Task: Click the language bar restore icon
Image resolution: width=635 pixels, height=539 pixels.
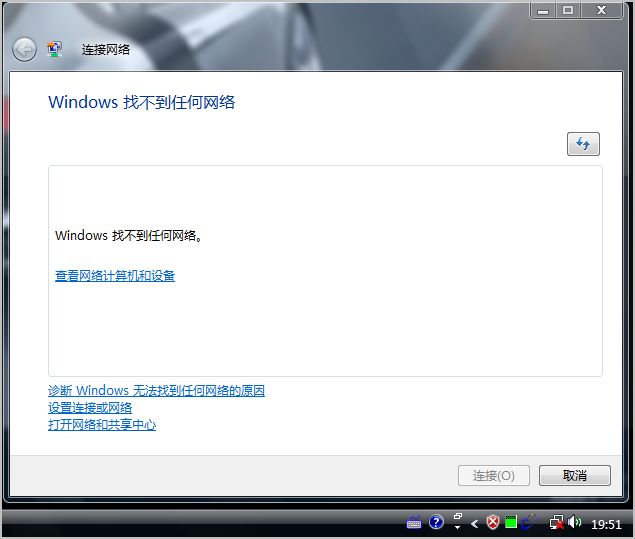Action: [x=458, y=516]
